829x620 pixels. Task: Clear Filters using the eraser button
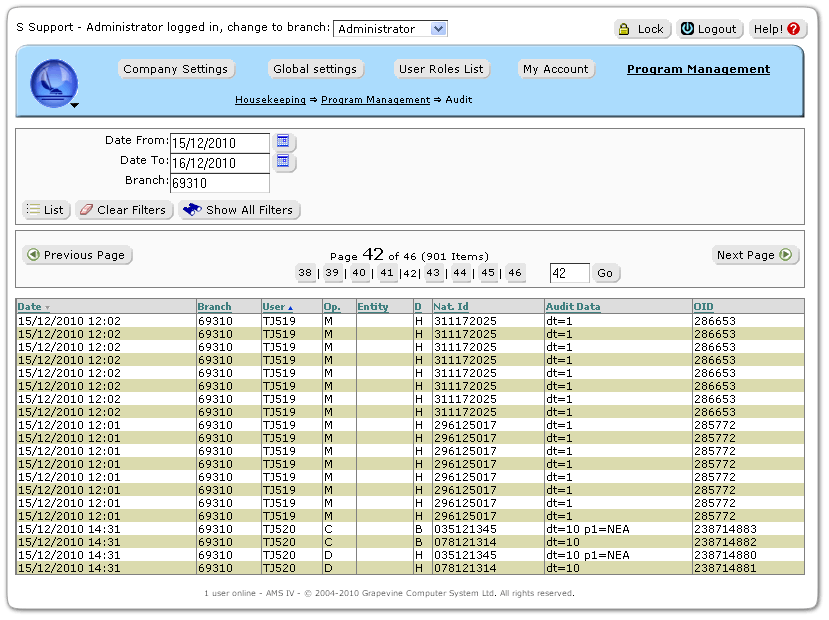[122, 210]
